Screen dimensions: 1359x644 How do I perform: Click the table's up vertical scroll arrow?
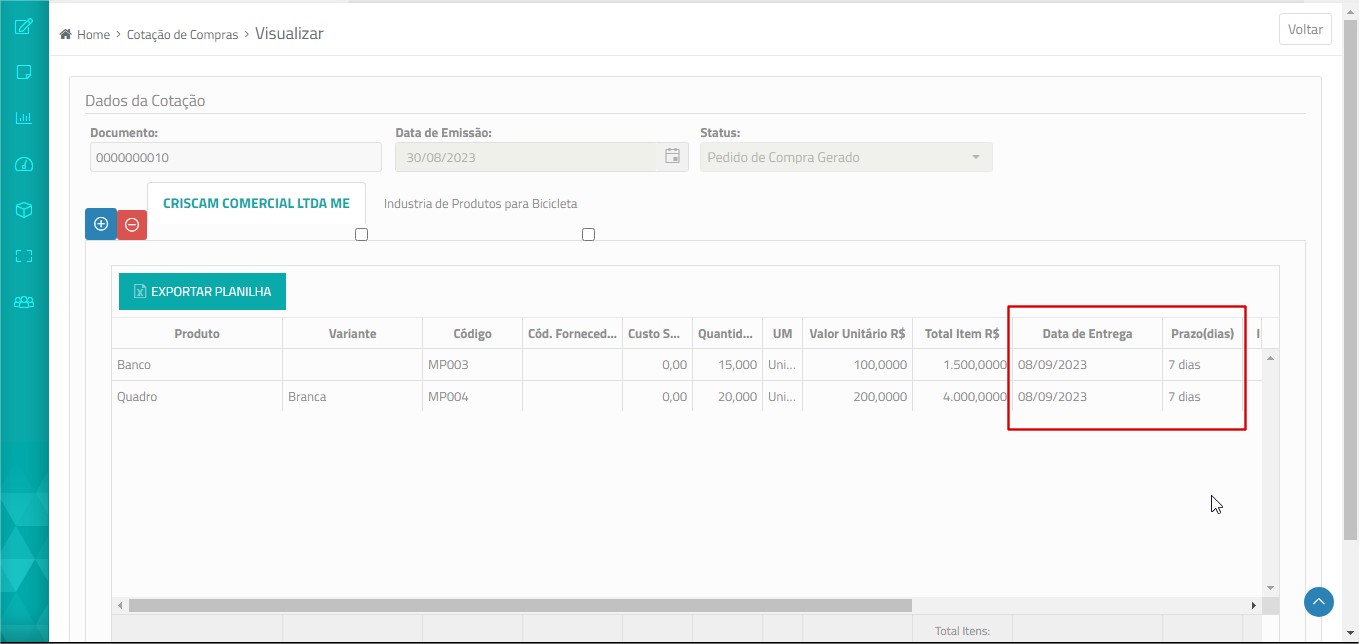(x=1271, y=358)
